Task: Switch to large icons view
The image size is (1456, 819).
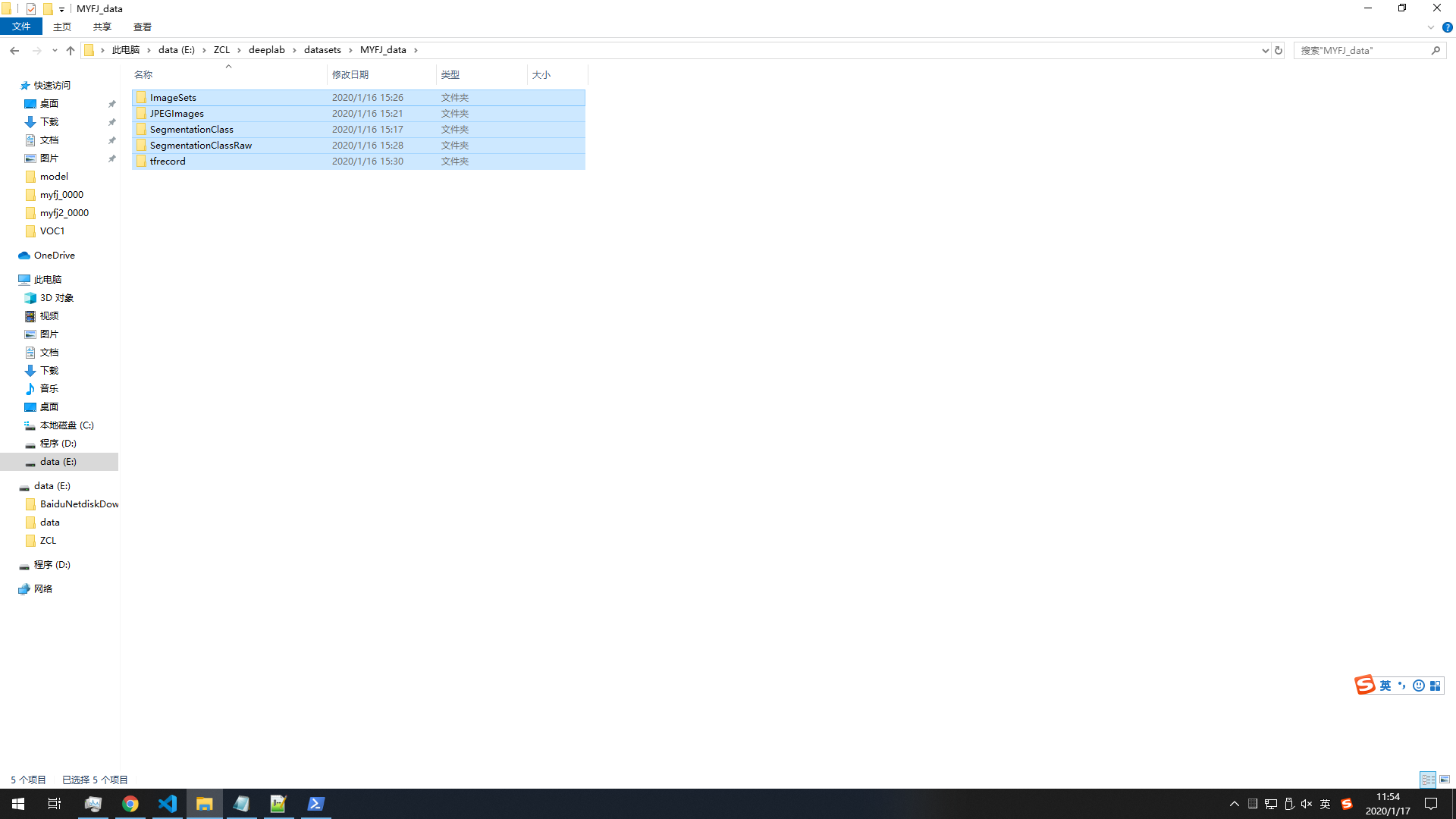Action: [x=1445, y=780]
